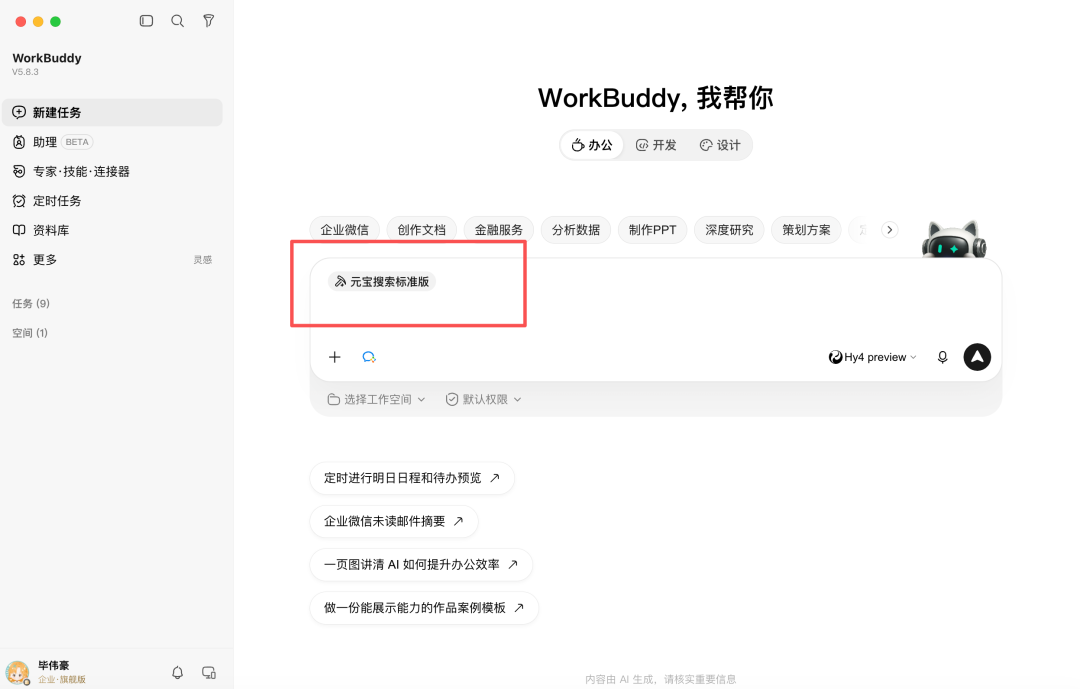Open the 更多 menu item
Screen dimensions: 1080x689
pos(45,260)
